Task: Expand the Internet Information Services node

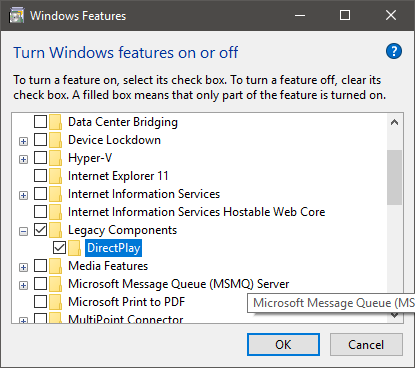Action: click(x=23, y=196)
